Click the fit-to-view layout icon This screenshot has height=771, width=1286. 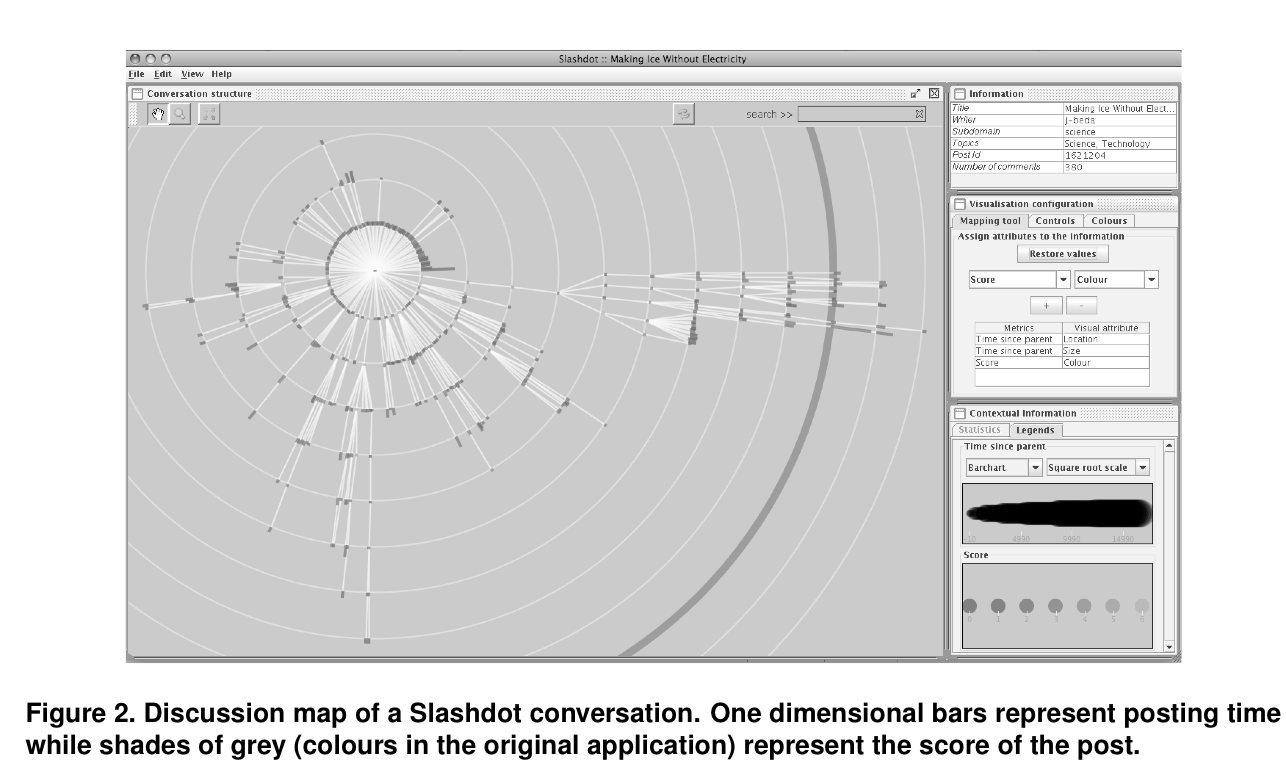(209, 114)
